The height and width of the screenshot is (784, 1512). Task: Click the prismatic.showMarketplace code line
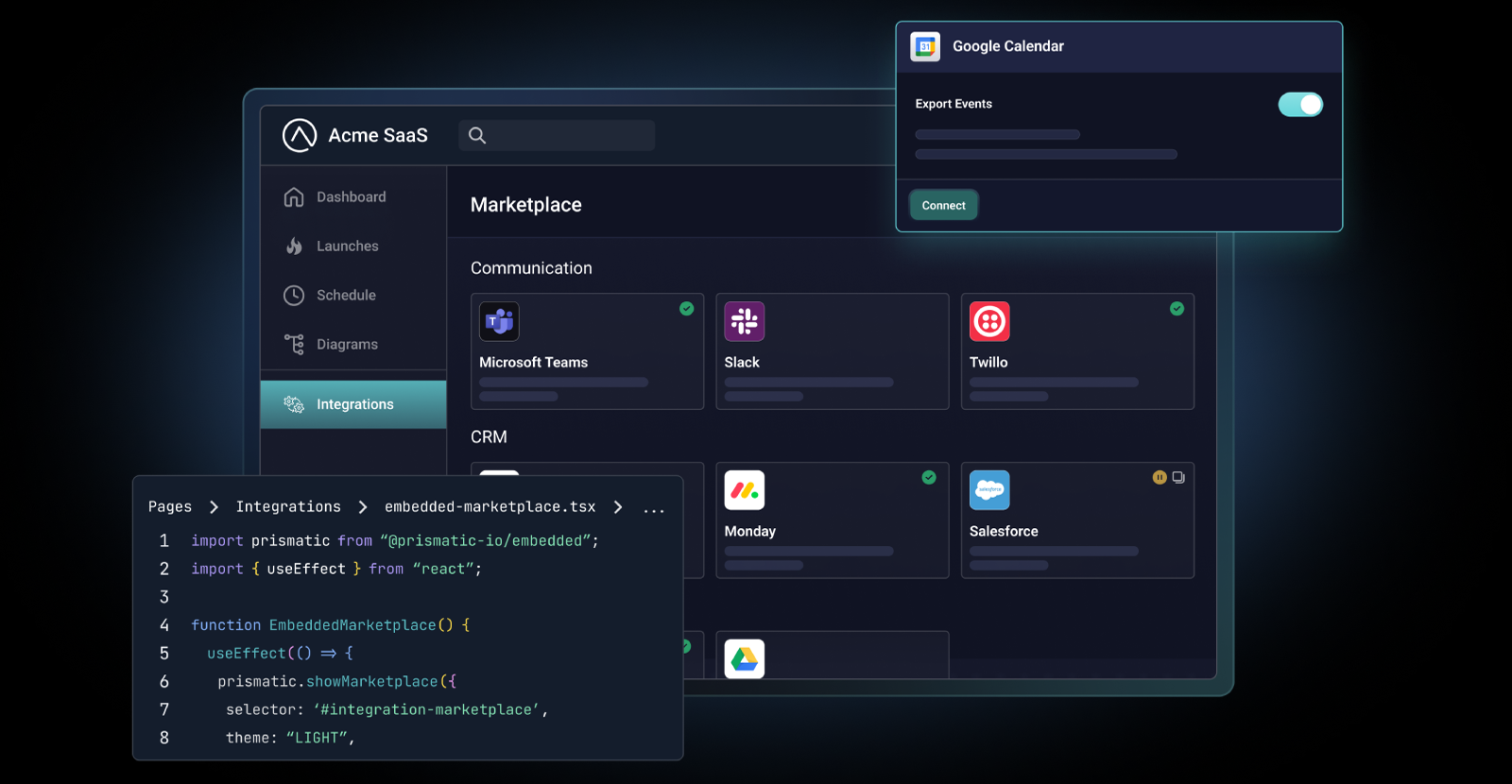click(x=337, y=681)
